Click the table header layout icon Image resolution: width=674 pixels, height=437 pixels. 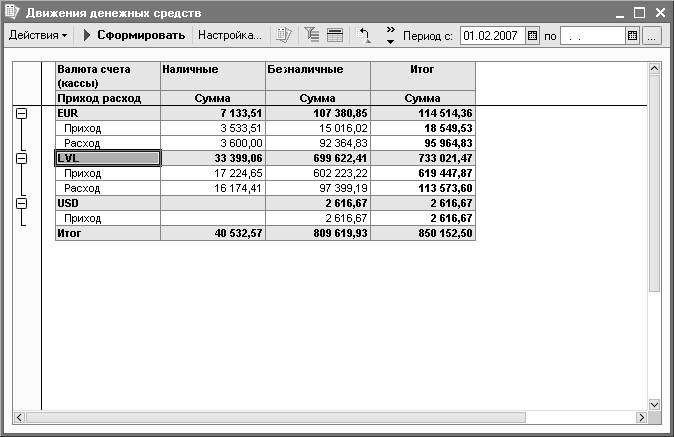pyautogui.click(x=334, y=35)
